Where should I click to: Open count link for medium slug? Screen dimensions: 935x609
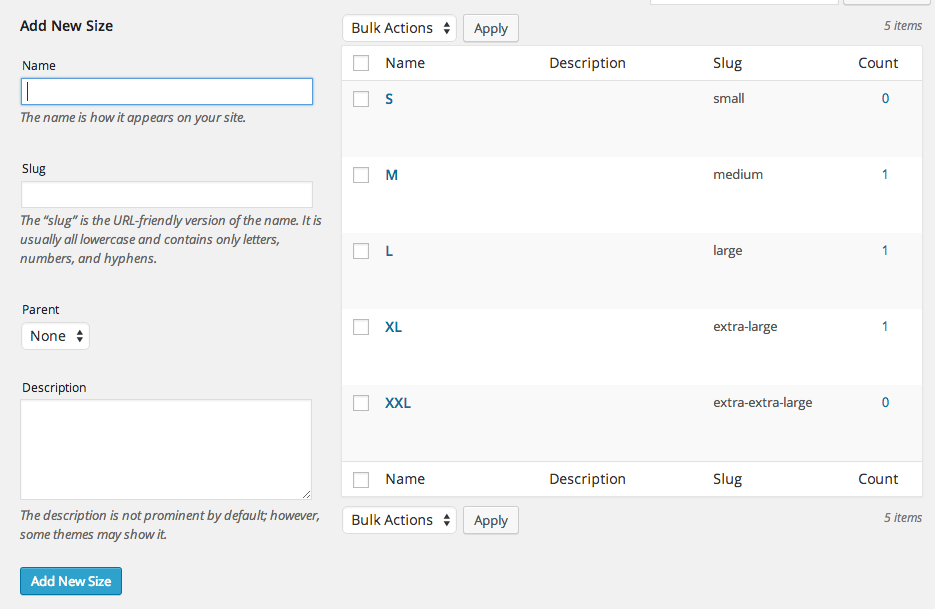tap(885, 174)
